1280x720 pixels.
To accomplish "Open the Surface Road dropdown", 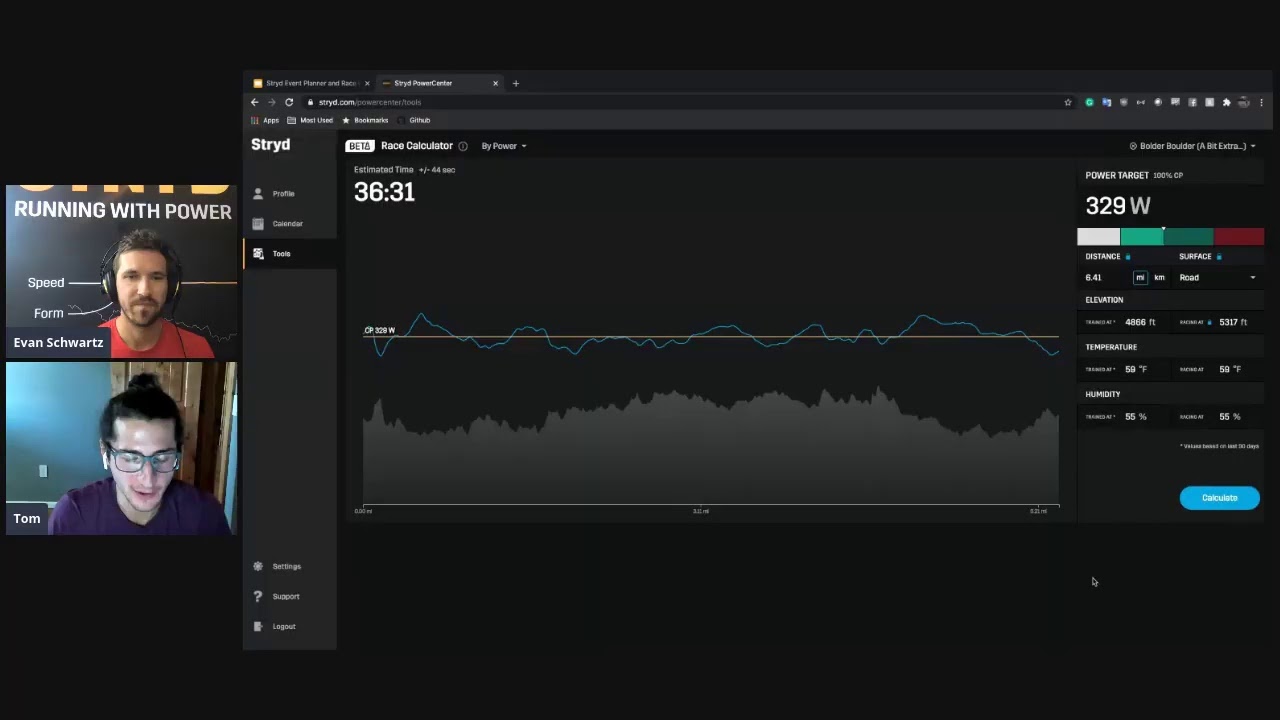I will coord(1217,278).
